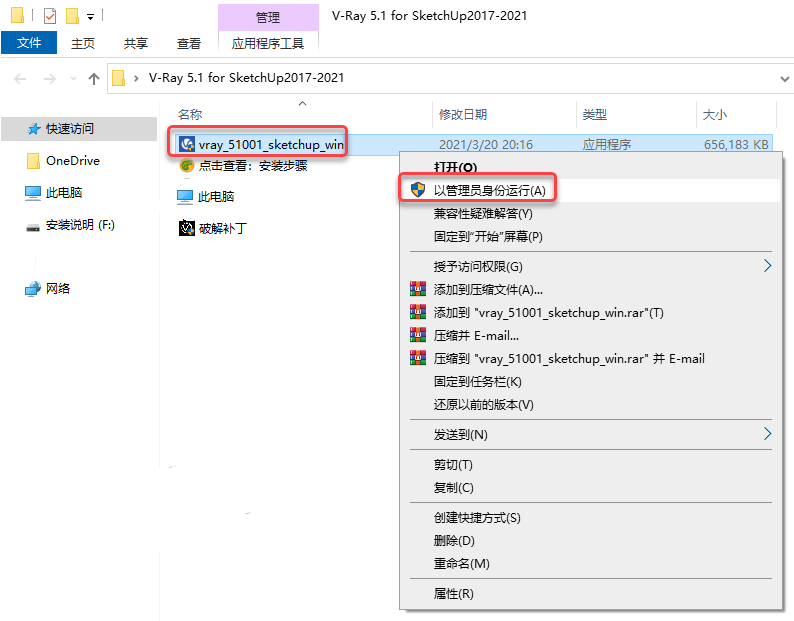Select the 点击查看：安装步骤 file
The height and width of the screenshot is (621, 794).
coord(253,166)
